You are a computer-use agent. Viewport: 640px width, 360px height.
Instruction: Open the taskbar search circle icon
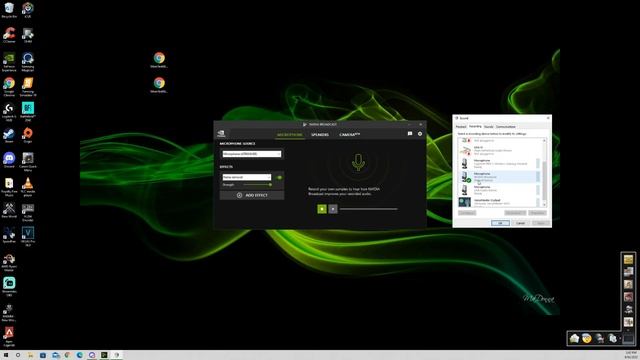click(x=18, y=355)
